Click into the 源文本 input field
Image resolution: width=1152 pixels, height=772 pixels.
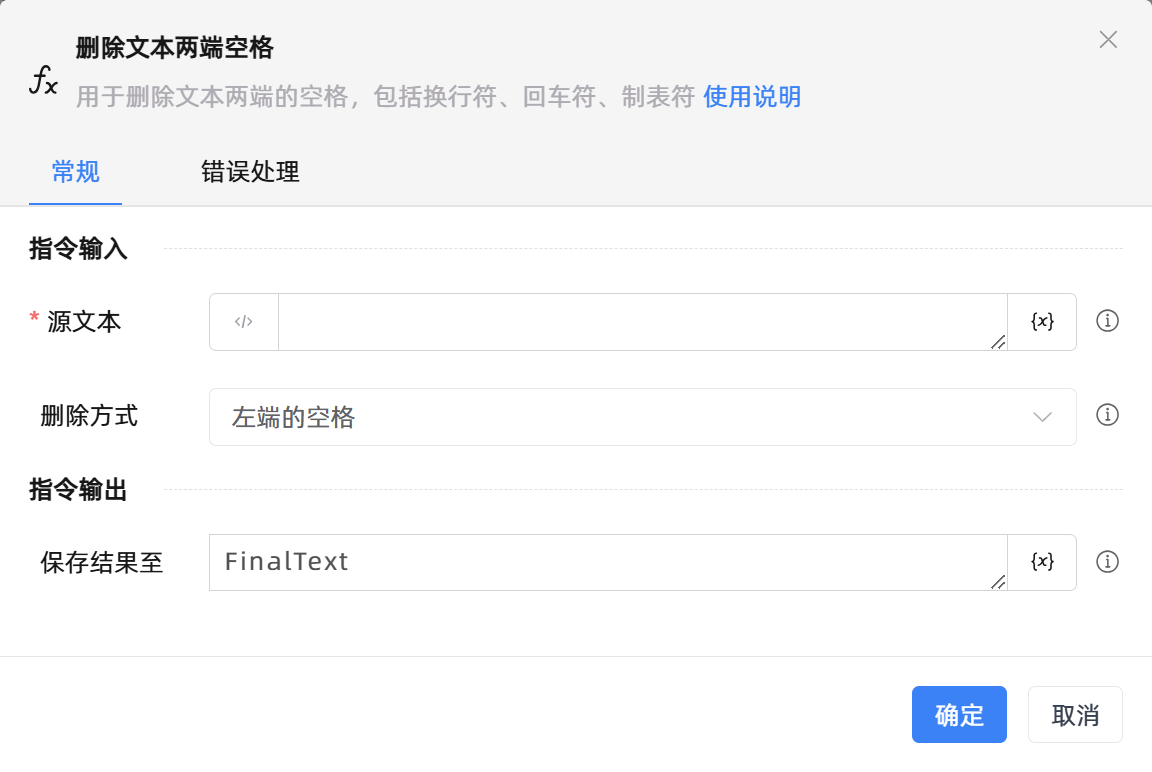coord(640,322)
